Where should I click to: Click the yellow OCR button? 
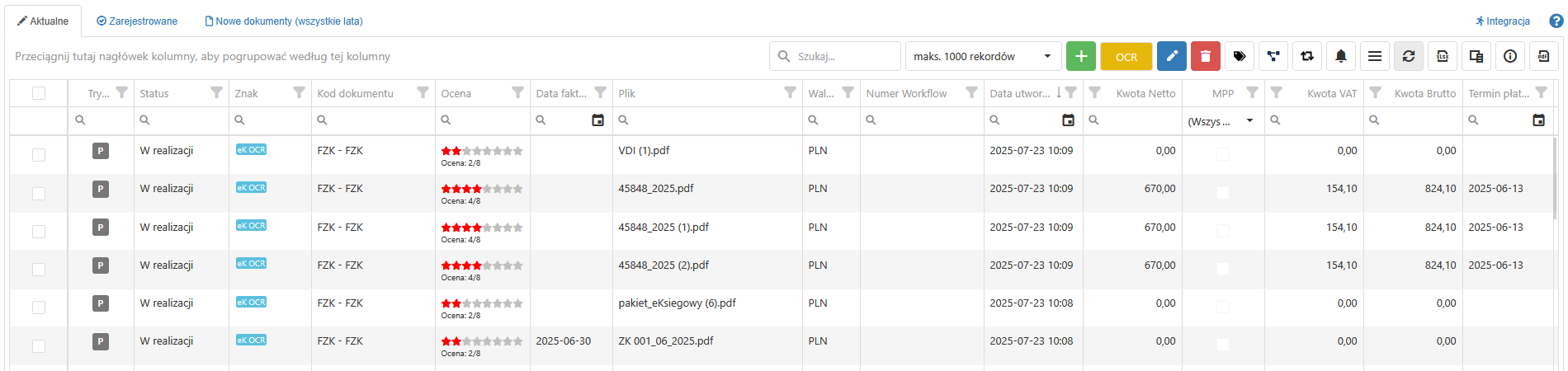(x=1126, y=56)
